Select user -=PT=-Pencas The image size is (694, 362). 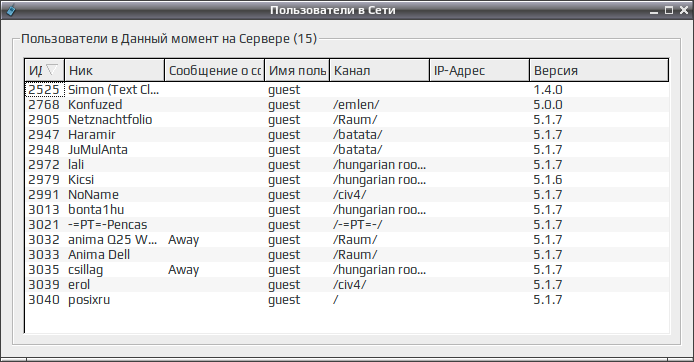click(108, 225)
